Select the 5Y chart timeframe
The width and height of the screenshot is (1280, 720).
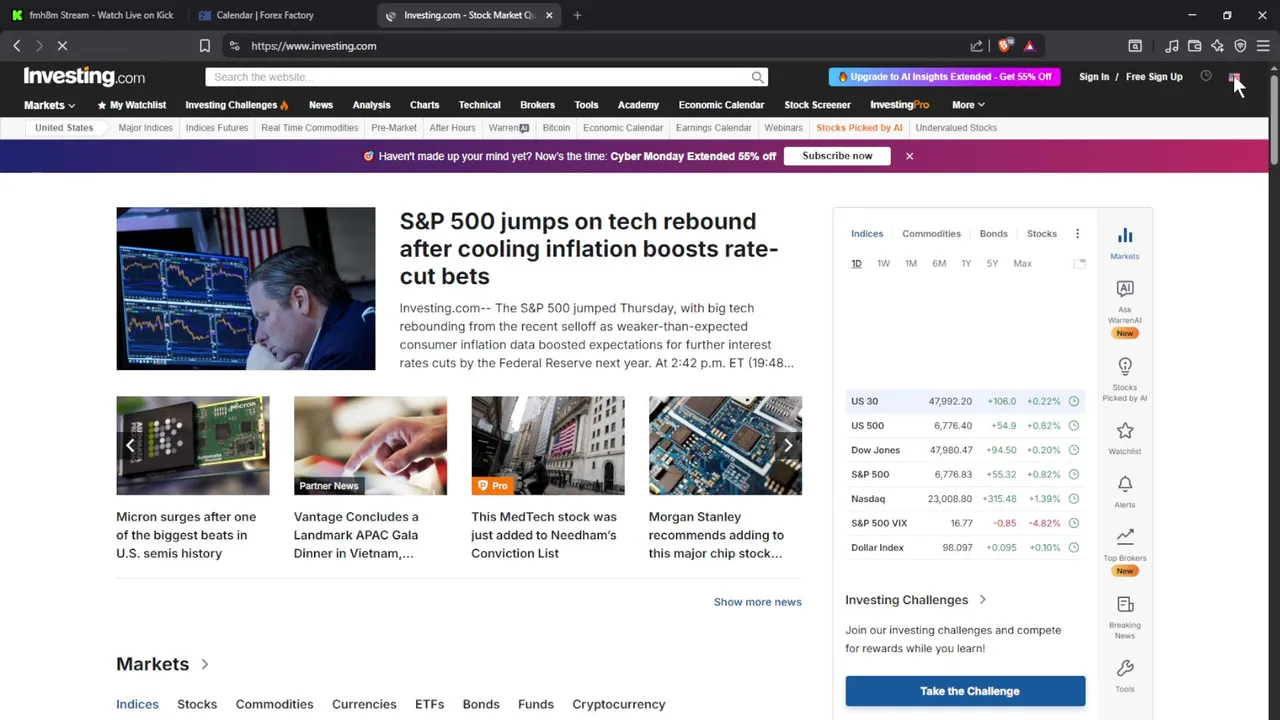click(x=992, y=263)
